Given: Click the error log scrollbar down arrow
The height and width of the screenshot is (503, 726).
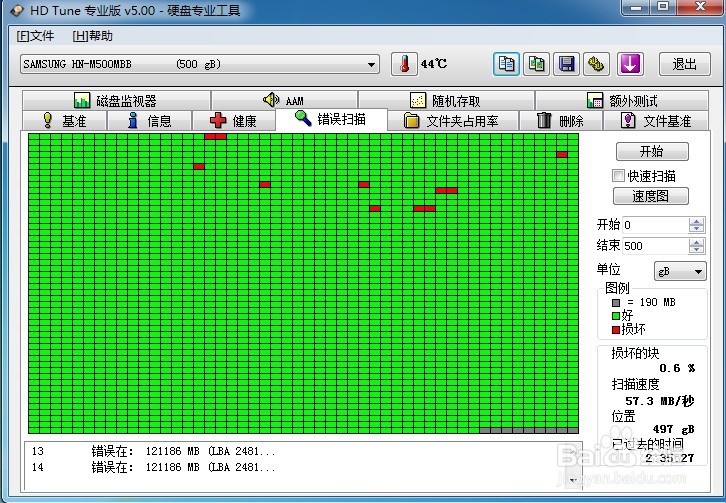Looking at the screenshot, I should [574, 480].
